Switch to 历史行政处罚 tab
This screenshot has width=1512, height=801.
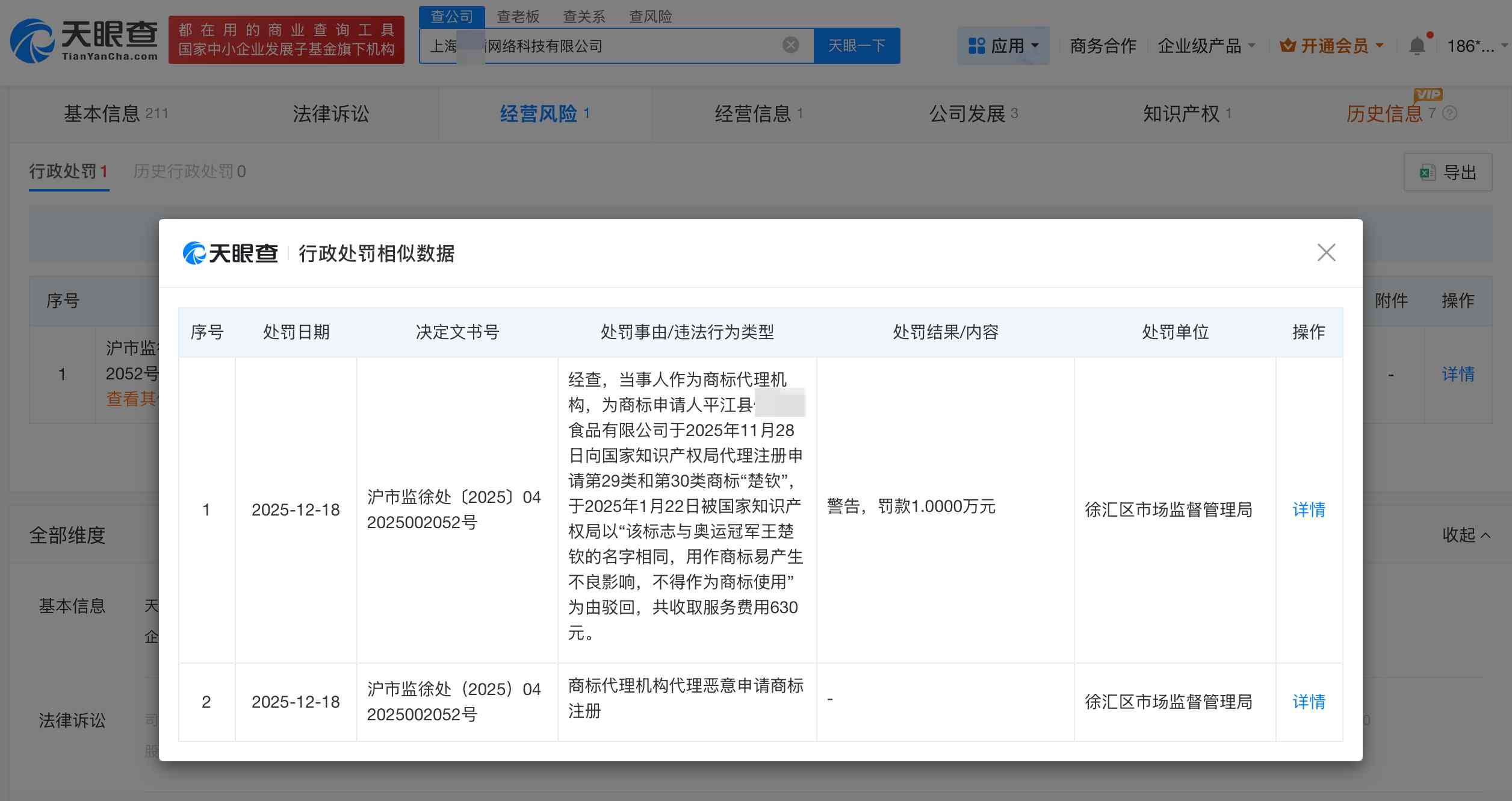pyautogui.click(x=188, y=172)
